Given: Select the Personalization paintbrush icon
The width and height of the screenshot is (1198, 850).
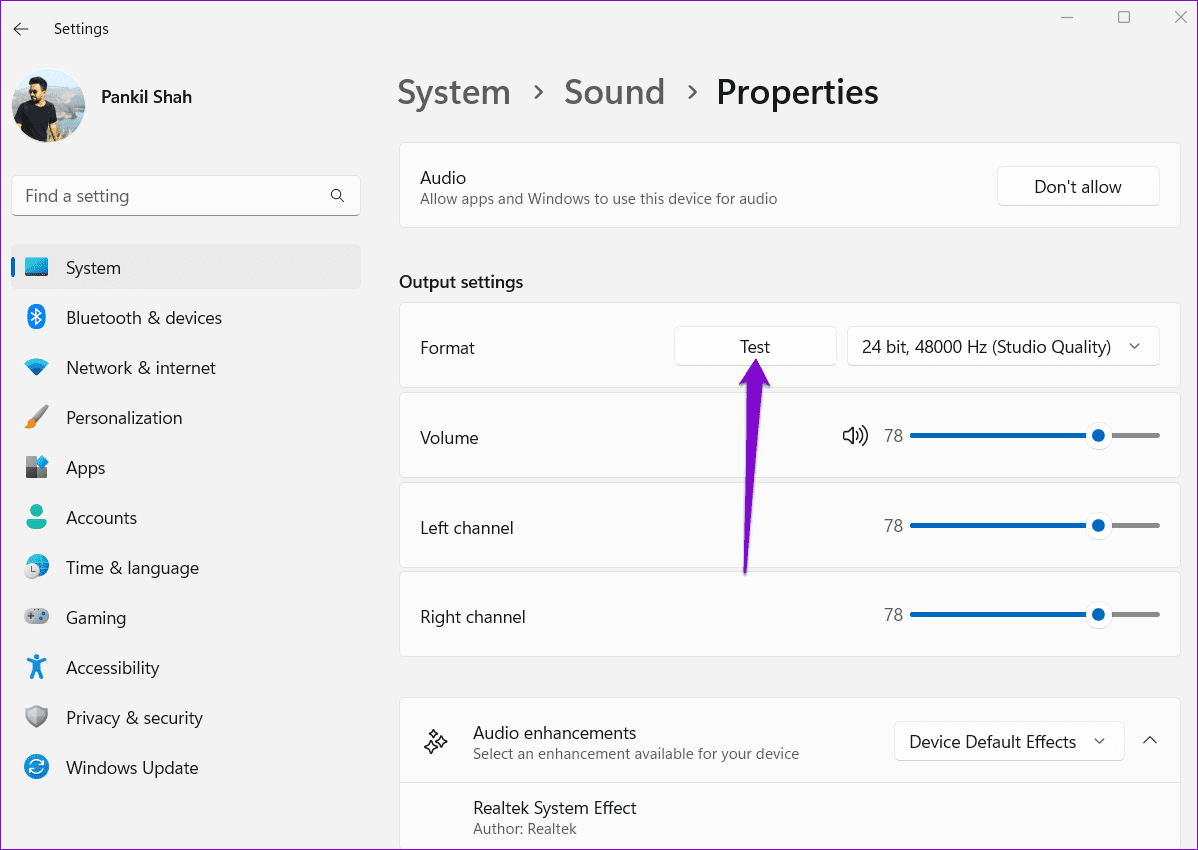Looking at the screenshot, I should 37,418.
